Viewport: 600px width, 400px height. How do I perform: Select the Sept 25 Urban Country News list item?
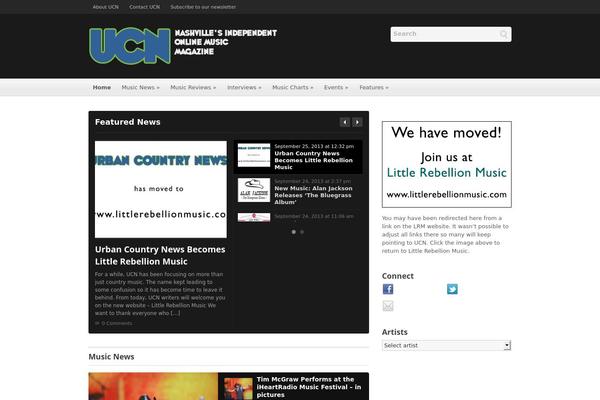298,157
